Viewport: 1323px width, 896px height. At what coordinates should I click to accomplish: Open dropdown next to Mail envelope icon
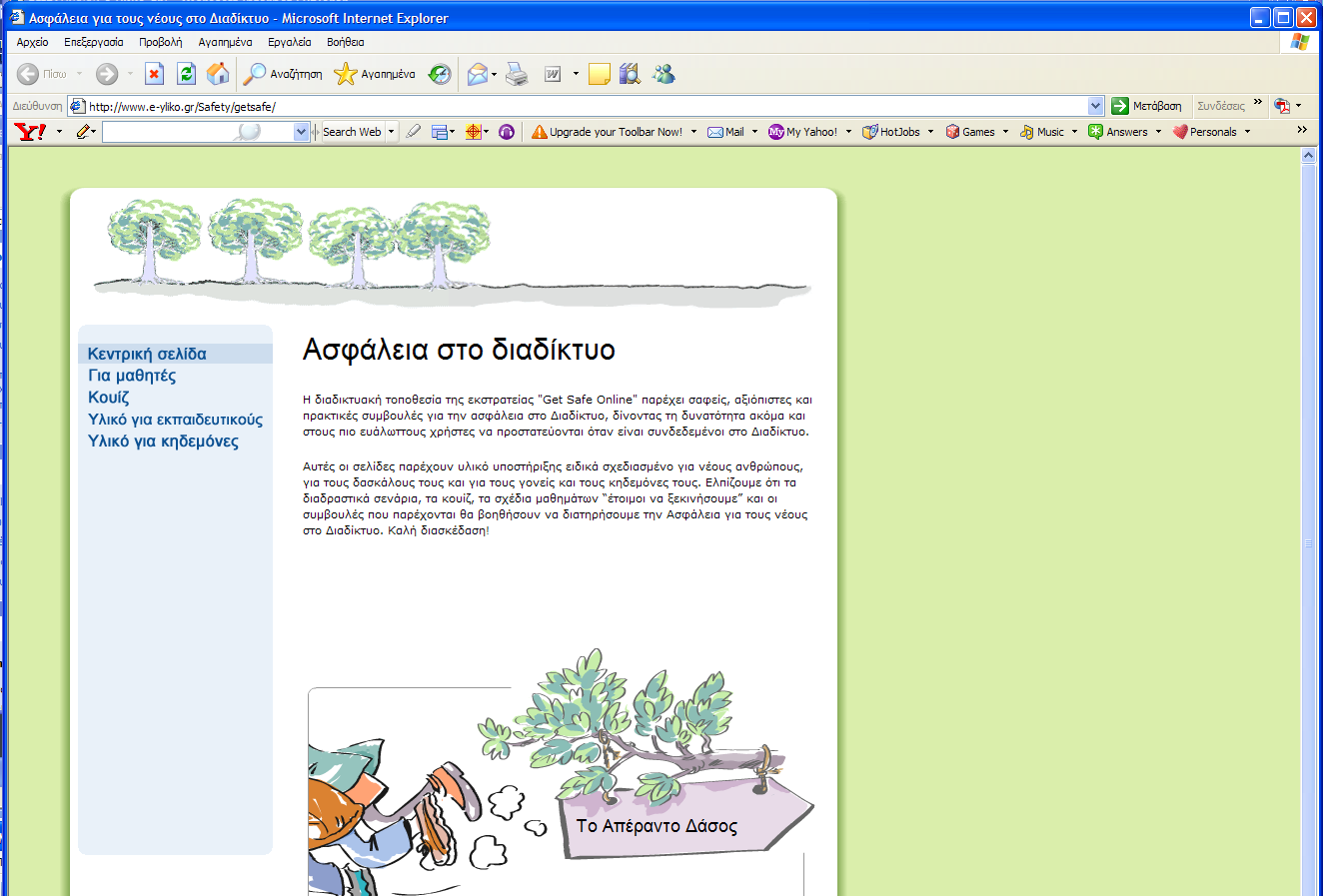[495, 74]
